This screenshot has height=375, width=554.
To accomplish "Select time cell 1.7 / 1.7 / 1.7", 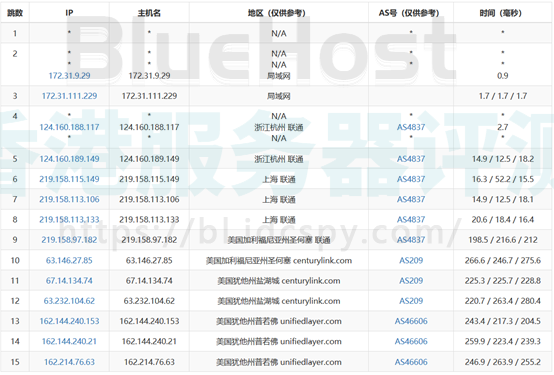I will [503, 96].
